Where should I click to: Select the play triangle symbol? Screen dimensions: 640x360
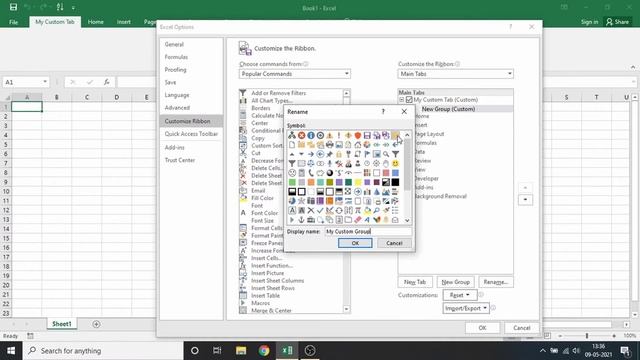coord(292,220)
